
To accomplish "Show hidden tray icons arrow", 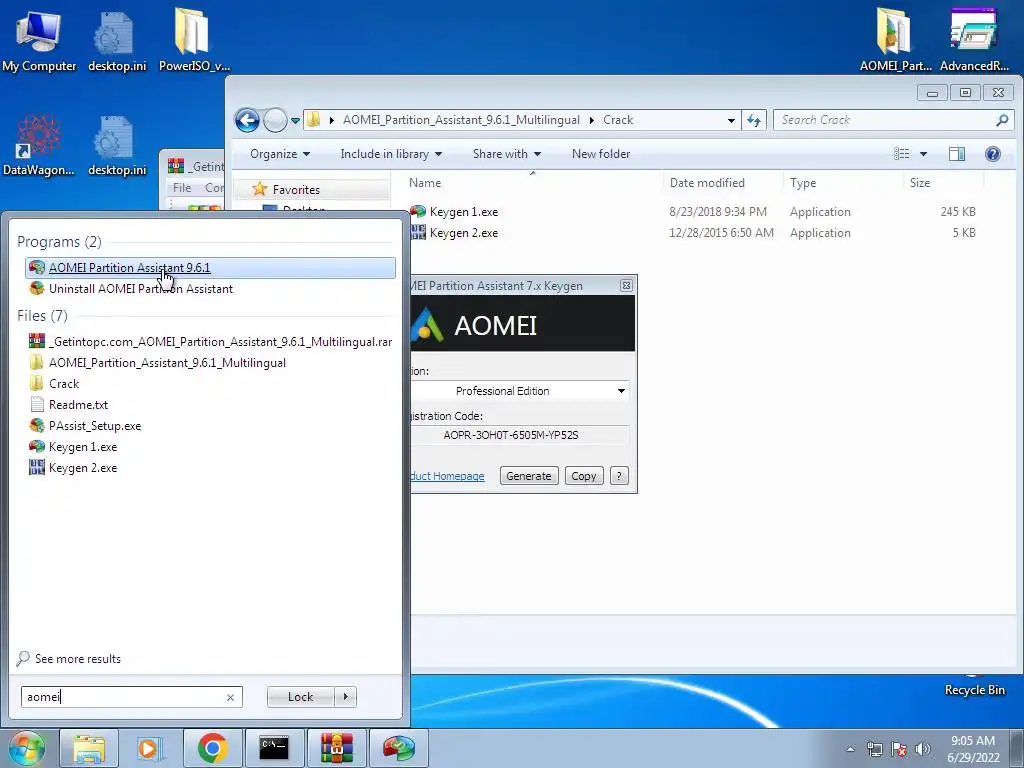I will click(x=850, y=749).
